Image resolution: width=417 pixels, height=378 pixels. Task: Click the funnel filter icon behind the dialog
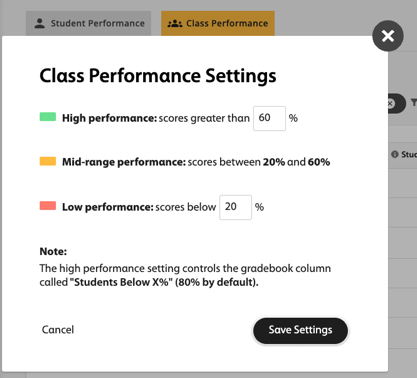pyautogui.click(x=414, y=103)
